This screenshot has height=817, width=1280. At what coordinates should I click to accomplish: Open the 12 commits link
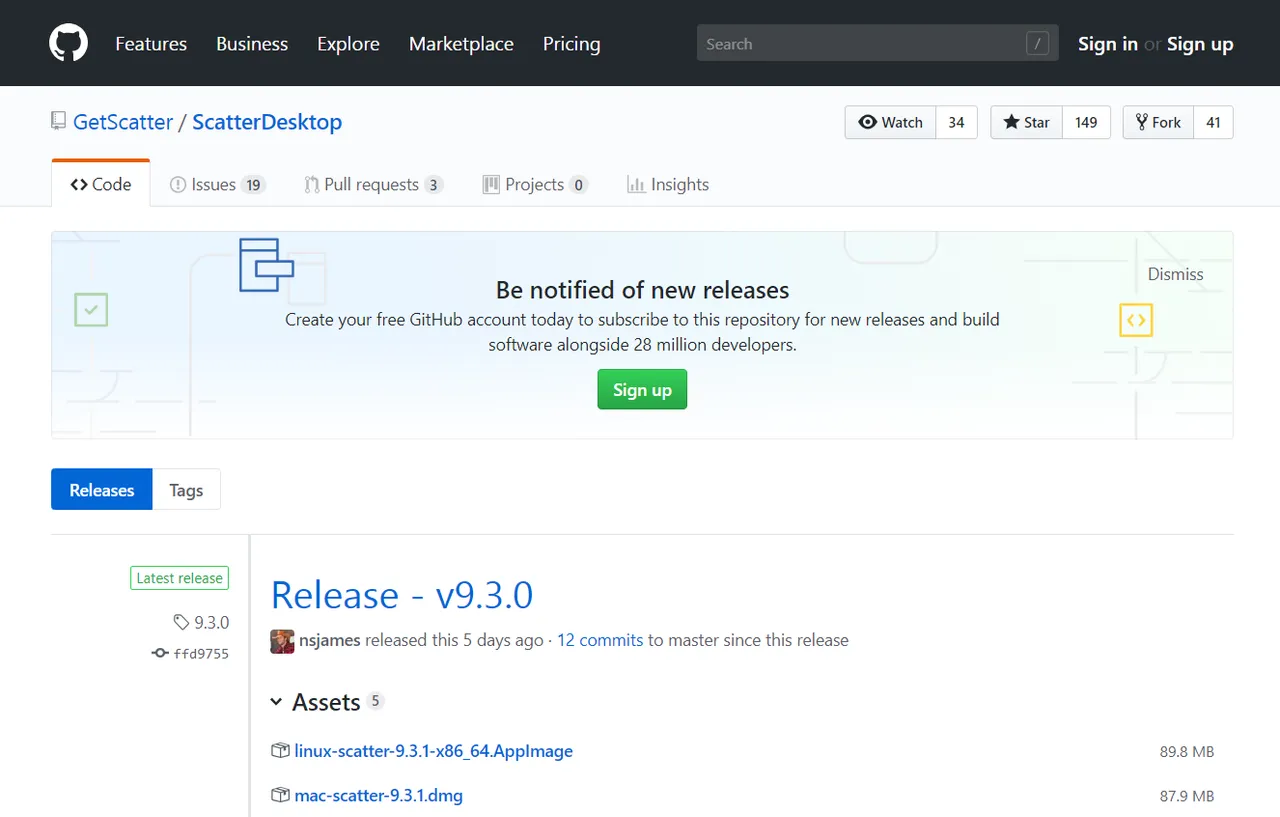pos(600,640)
